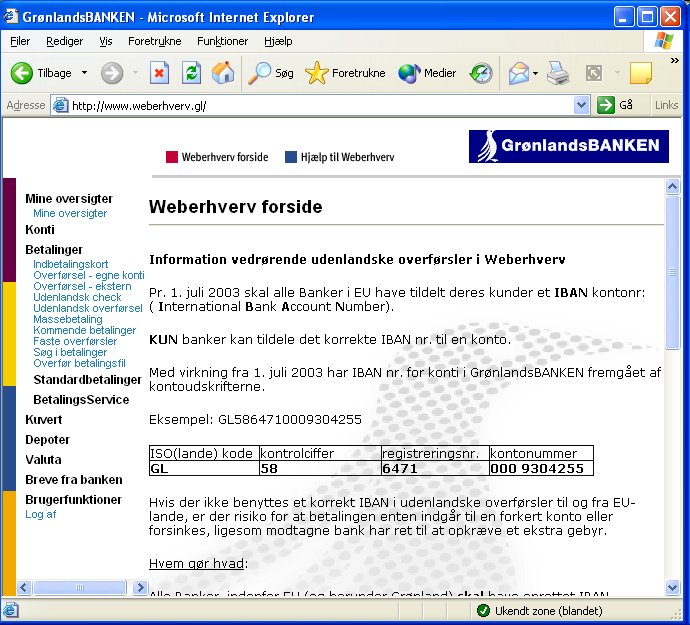Image resolution: width=690 pixels, height=625 pixels.
Task: Open Foretrukne favorites star
Action: (x=316, y=73)
